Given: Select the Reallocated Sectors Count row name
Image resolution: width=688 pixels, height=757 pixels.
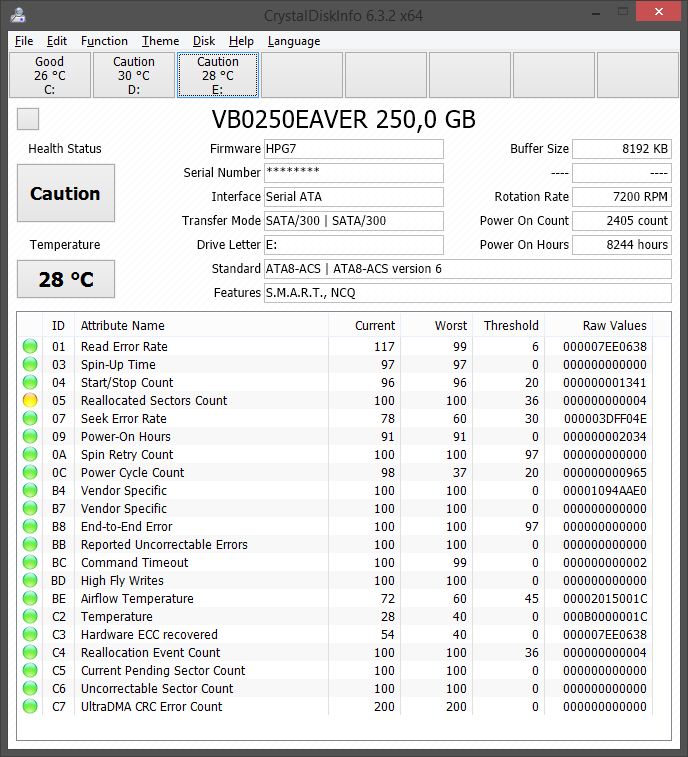Looking at the screenshot, I should (x=154, y=400).
